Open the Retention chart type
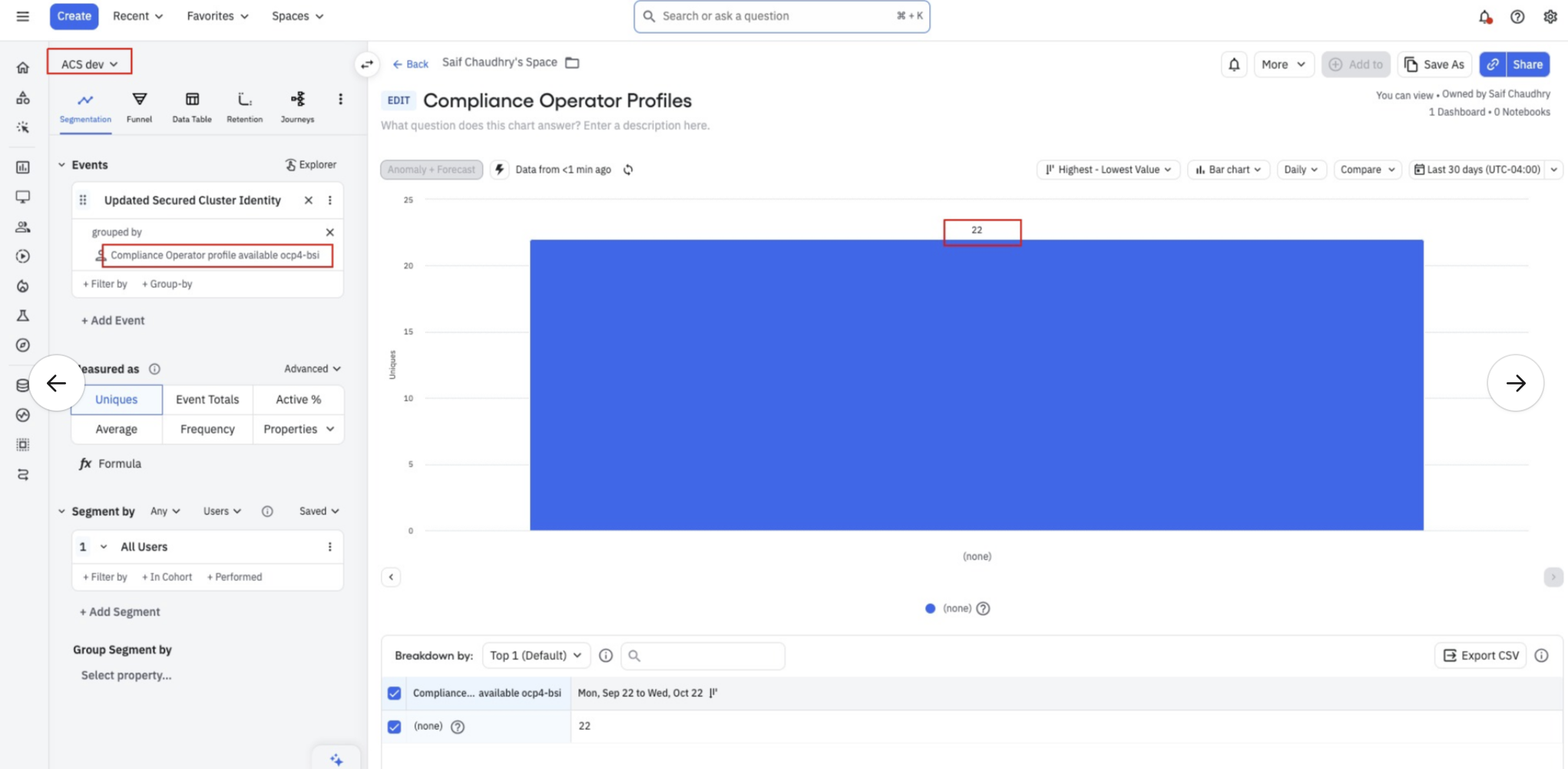 244,107
